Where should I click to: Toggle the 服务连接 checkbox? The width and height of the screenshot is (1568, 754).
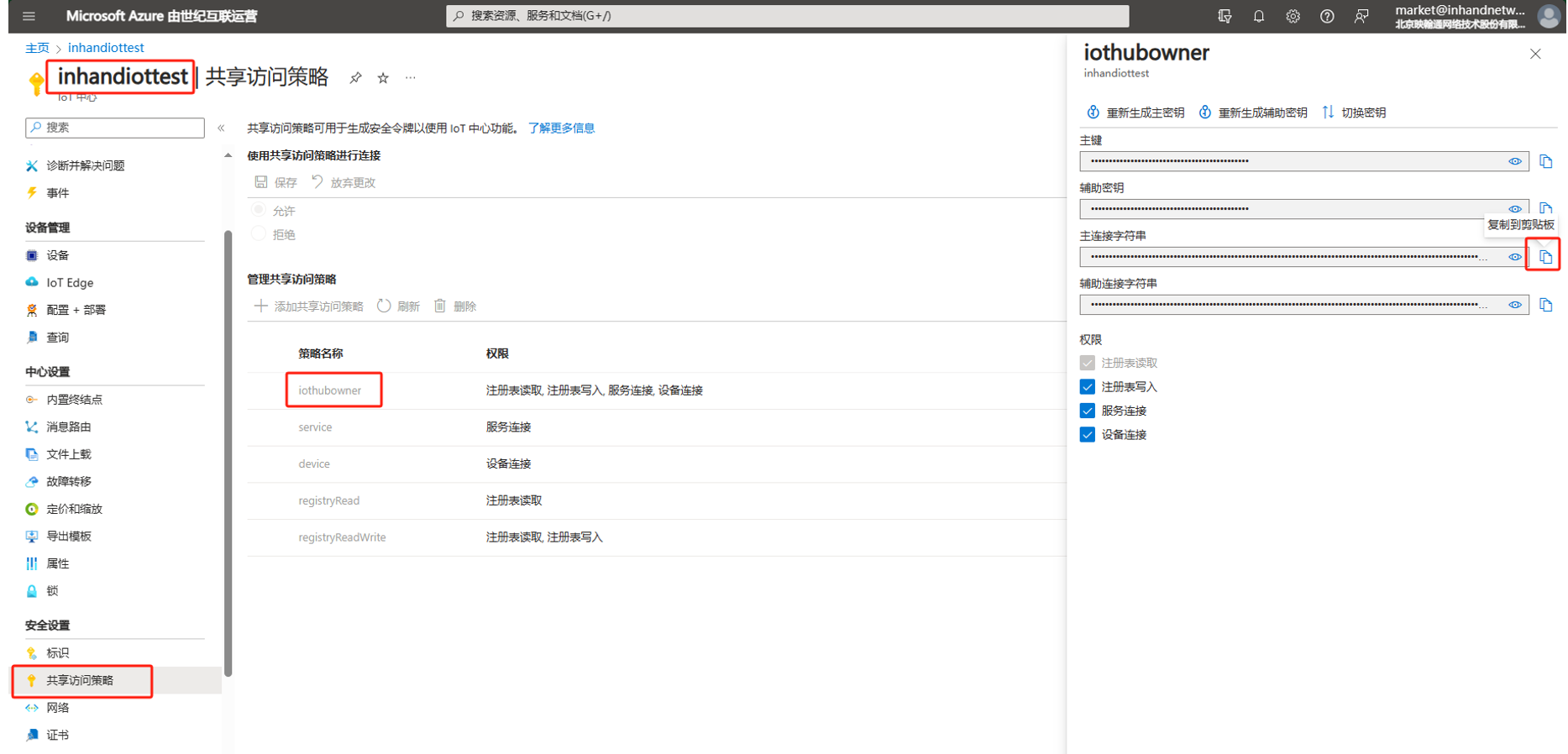coord(1088,411)
